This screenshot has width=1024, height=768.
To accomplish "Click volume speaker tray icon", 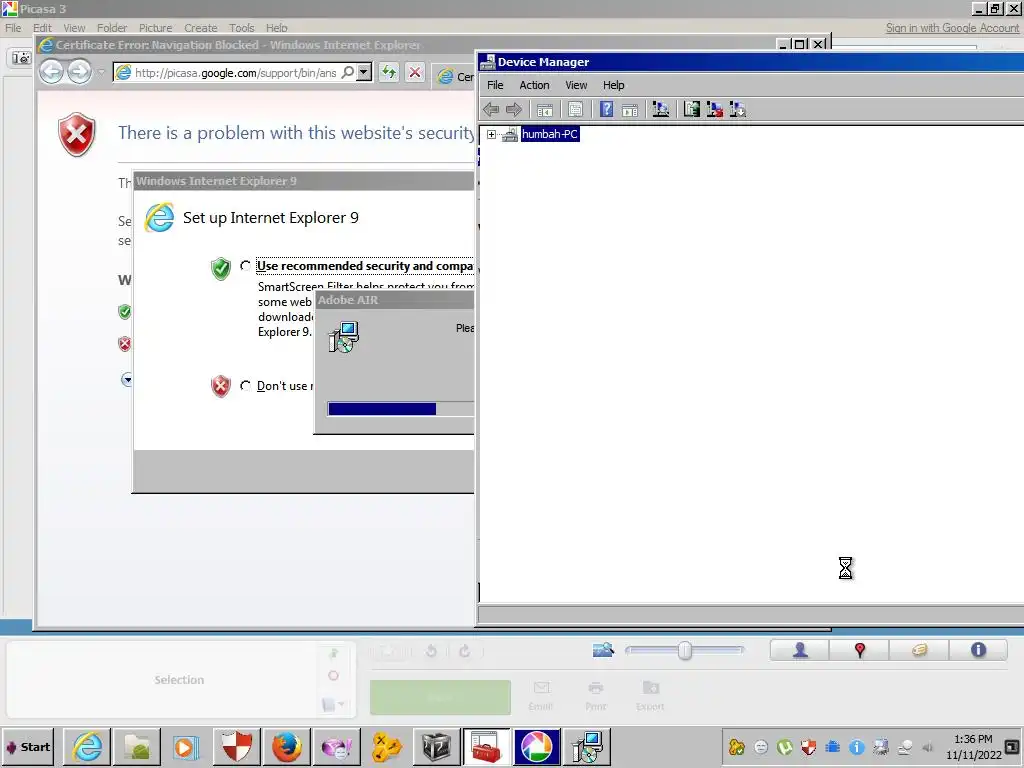I will tap(927, 747).
